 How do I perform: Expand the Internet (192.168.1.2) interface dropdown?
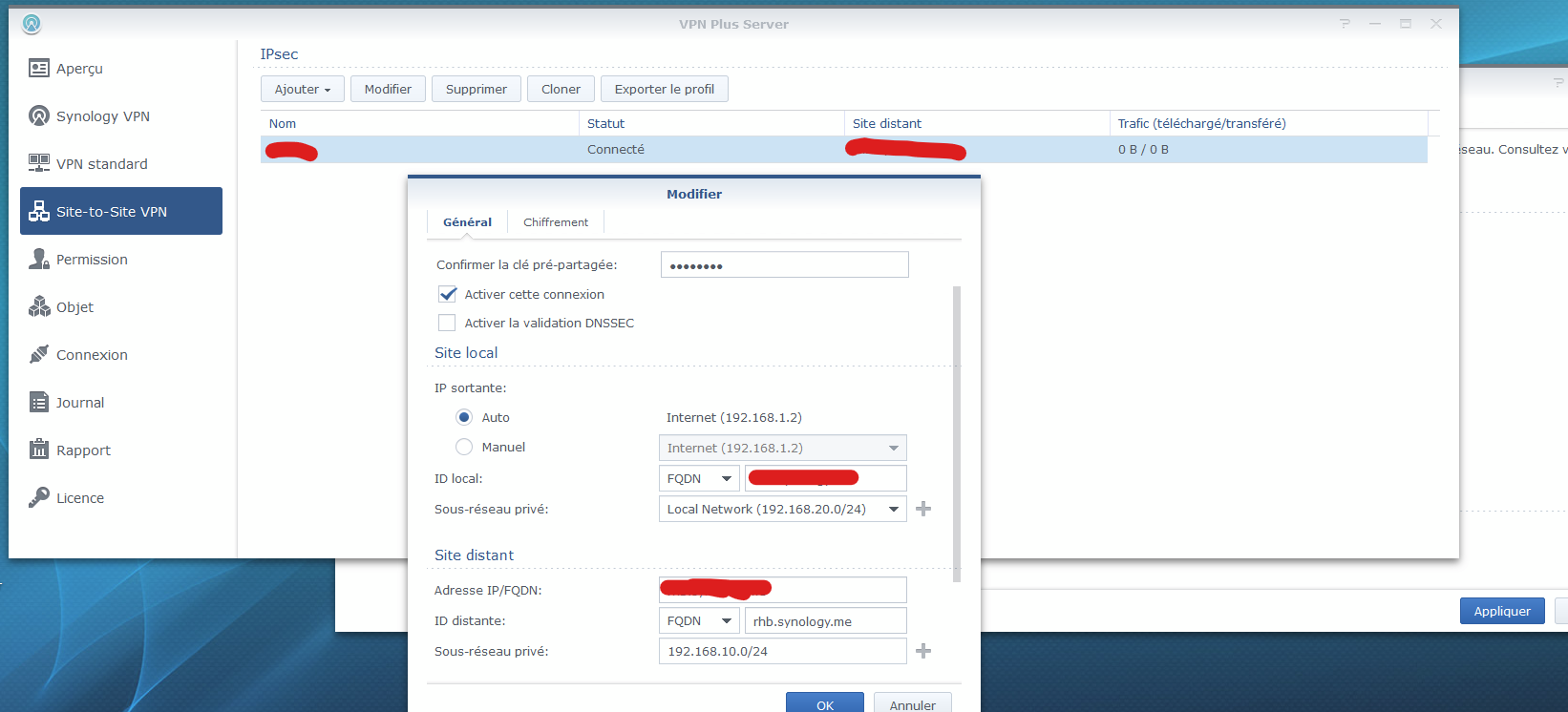783,448
